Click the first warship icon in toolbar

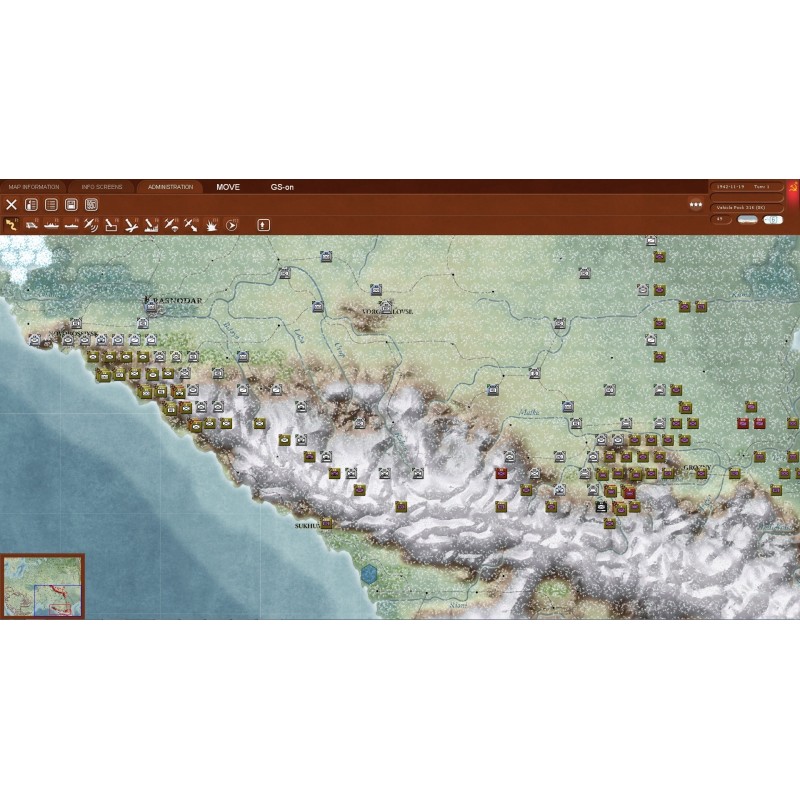(51, 225)
